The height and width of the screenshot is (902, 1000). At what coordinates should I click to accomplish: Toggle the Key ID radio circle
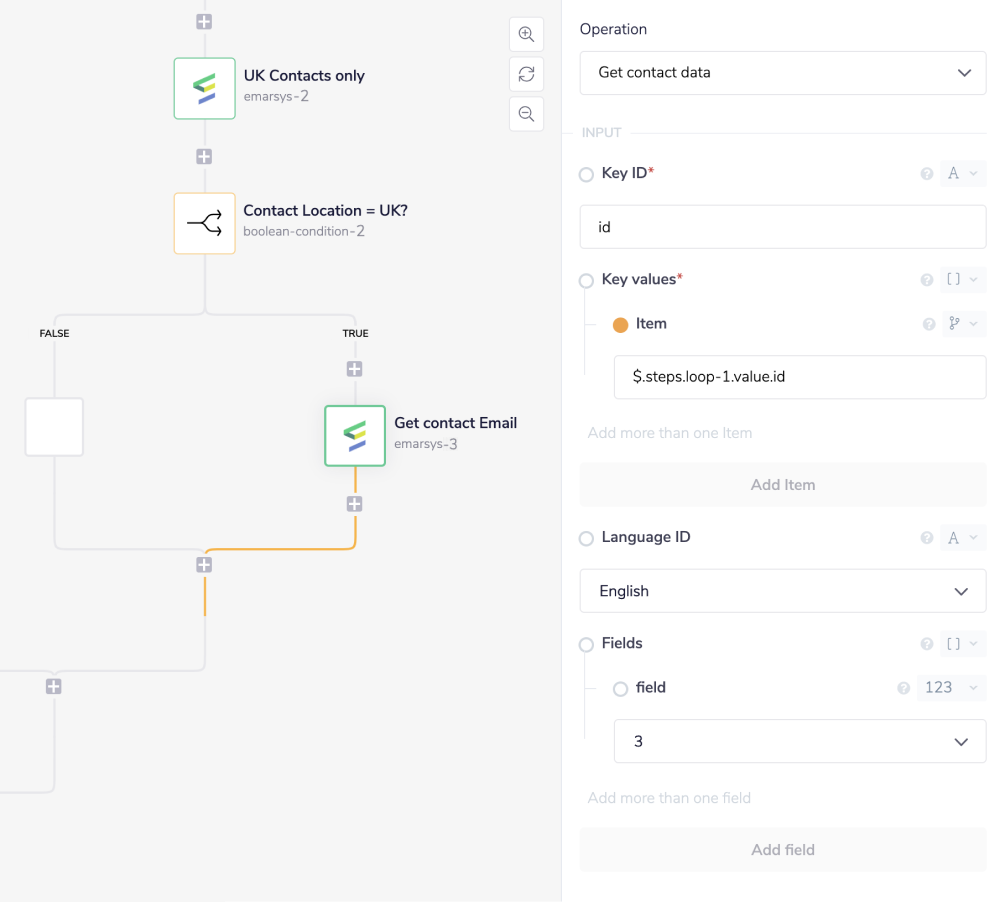(587, 175)
